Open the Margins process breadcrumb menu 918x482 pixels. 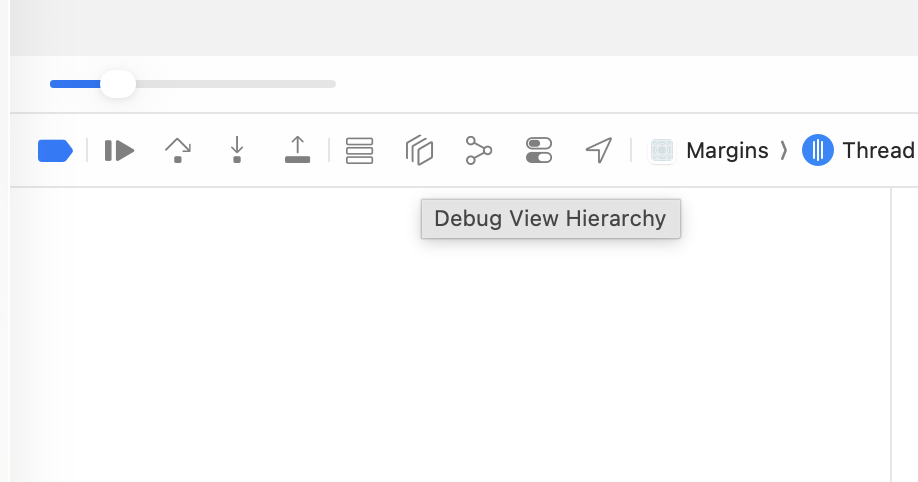coord(726,151)
